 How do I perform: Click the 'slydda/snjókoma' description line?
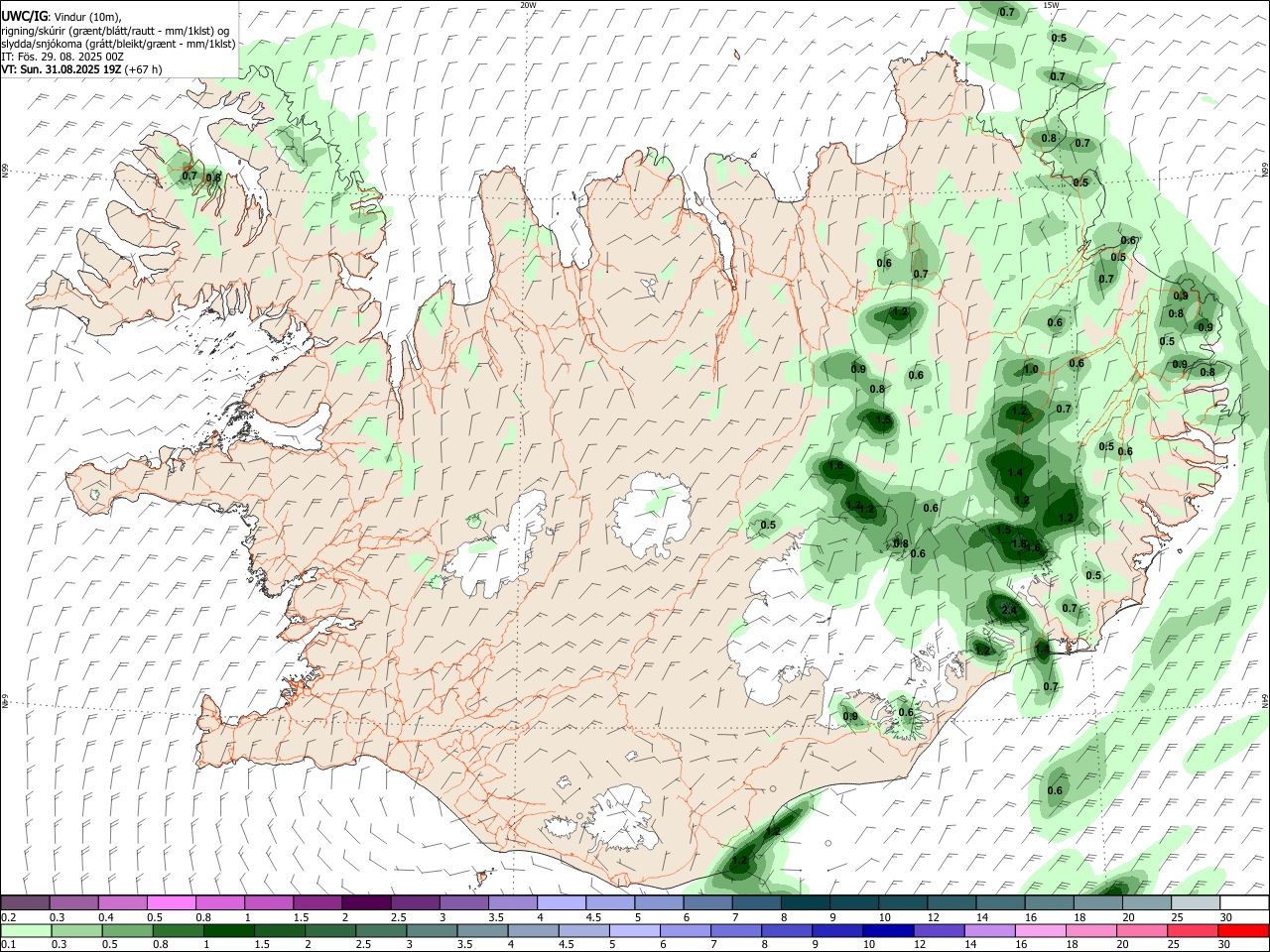(118, 44)
